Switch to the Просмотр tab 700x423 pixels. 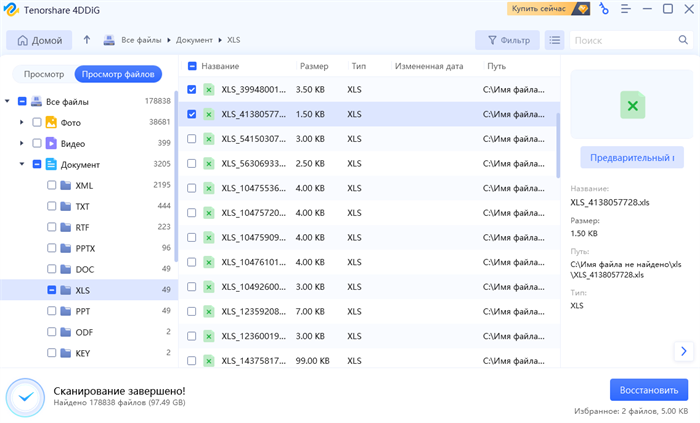[x=44, y=74]
